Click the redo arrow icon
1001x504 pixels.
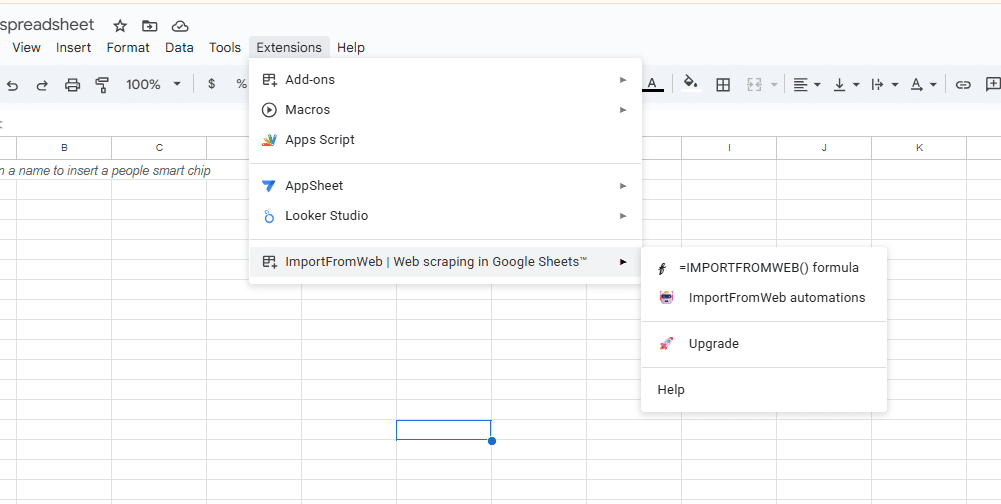(x=42, y=85)
